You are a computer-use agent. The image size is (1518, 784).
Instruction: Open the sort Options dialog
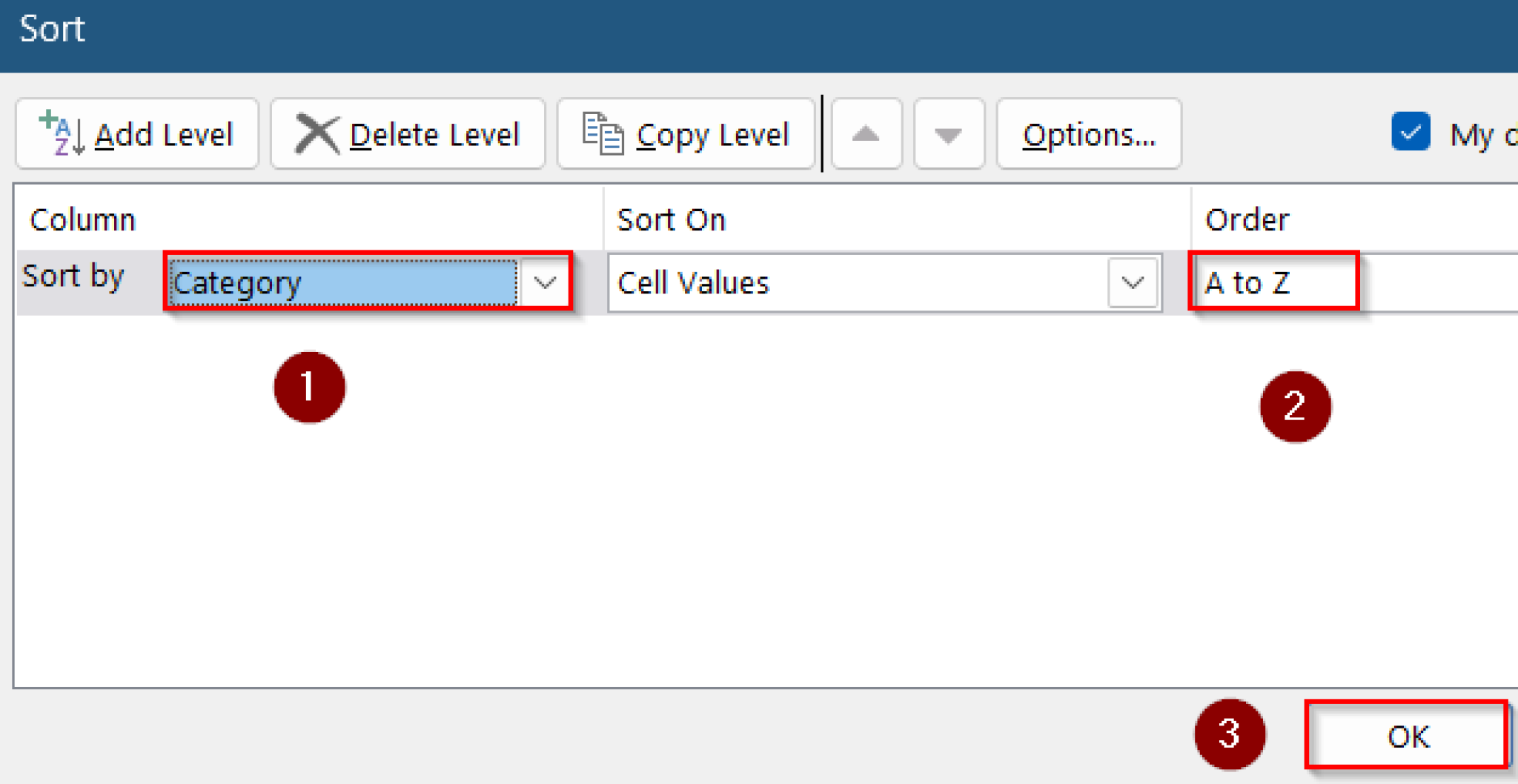(1088, 134)
